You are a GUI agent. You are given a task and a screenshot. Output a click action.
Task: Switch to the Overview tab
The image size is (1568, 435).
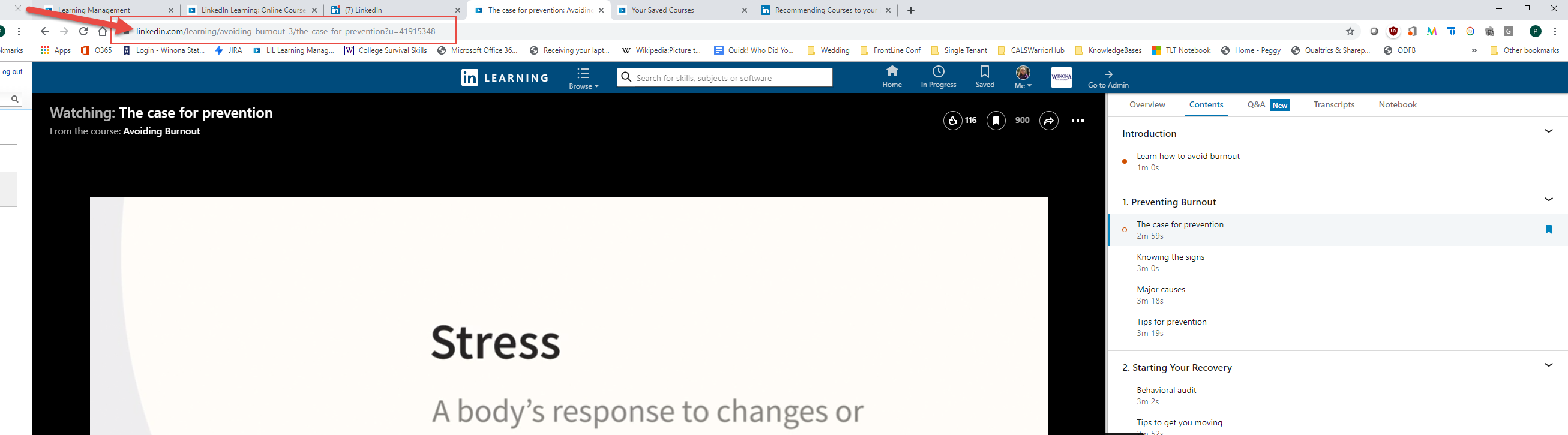click(x=1147, y=104)
